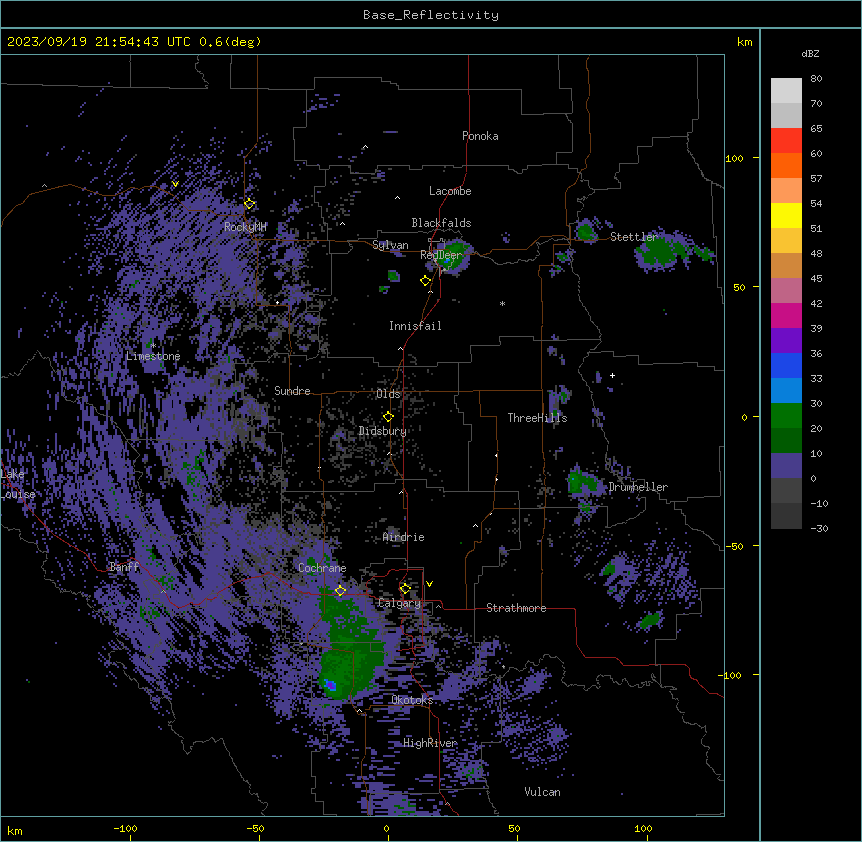862x842 pixels.
Task: Click the yellow diamond marker below Cochrane
Action: [340, 591]
